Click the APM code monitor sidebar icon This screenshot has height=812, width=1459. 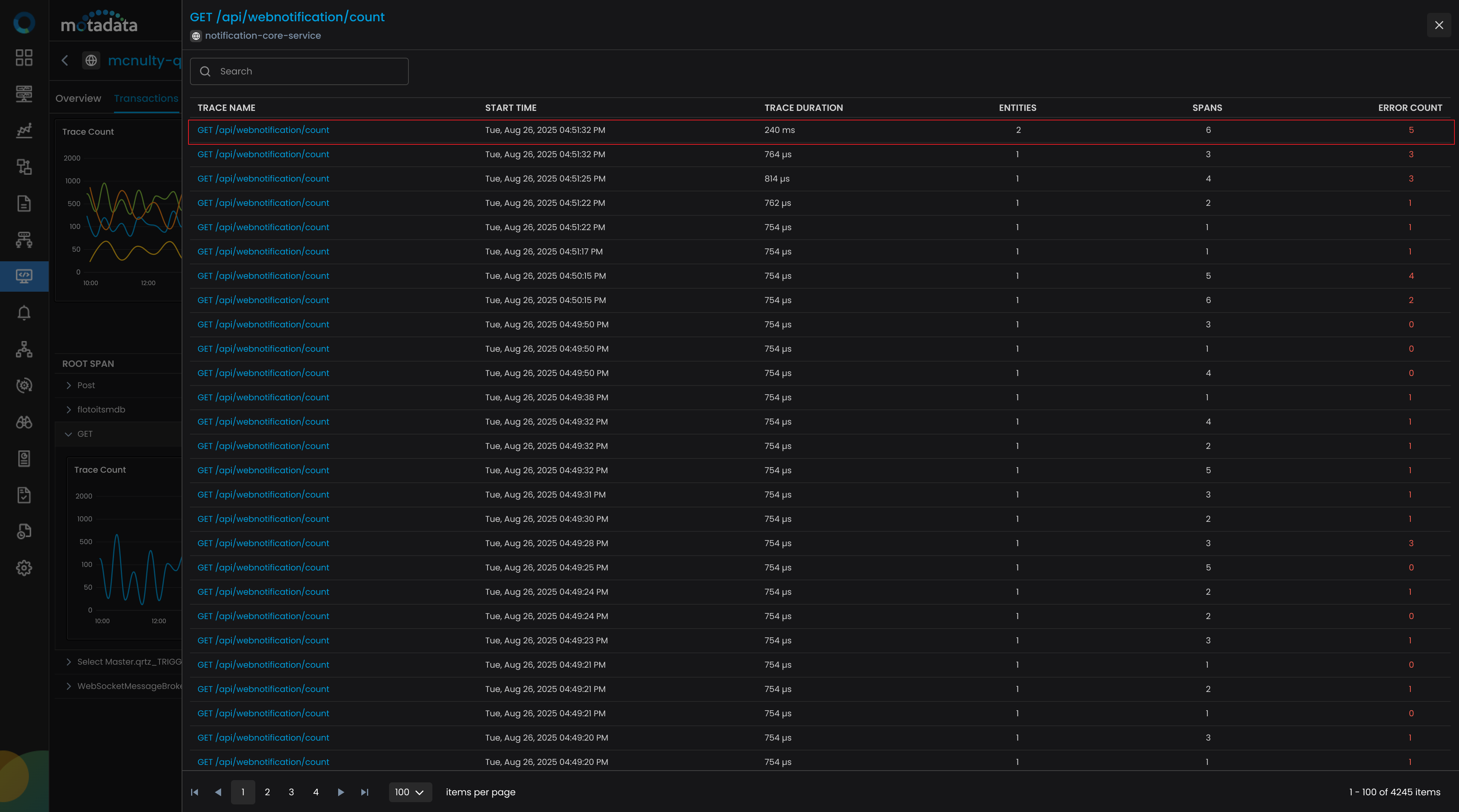[x=24, y=276]
